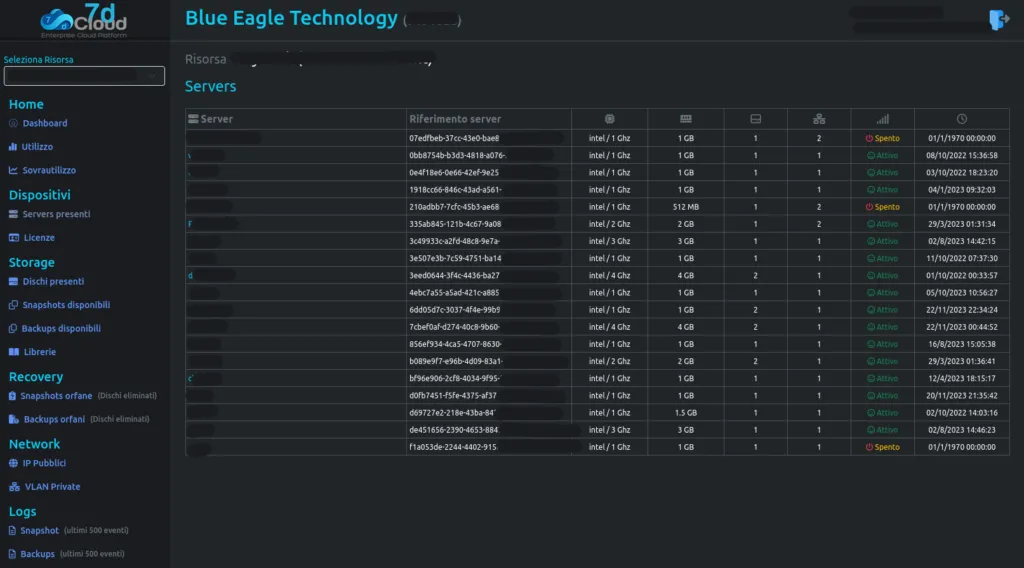Open Licenze page
This screenshot has height=568, width=1024.
[39, 238]
